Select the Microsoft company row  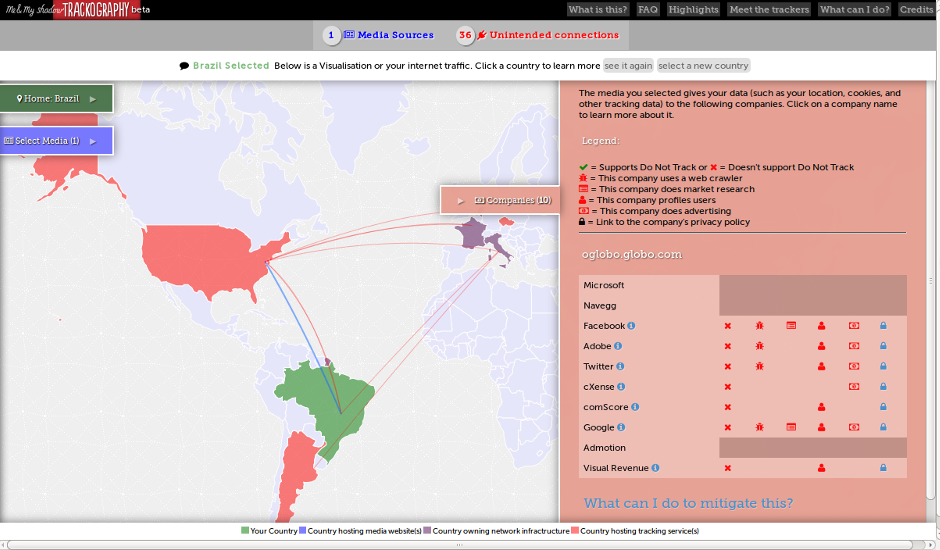pyautogui.click(x=743, y=285)
